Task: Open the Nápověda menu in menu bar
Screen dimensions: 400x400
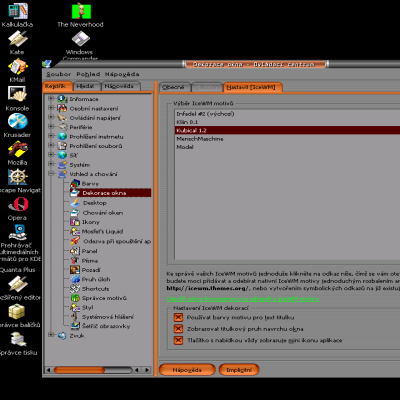Action: pos(122,74)
